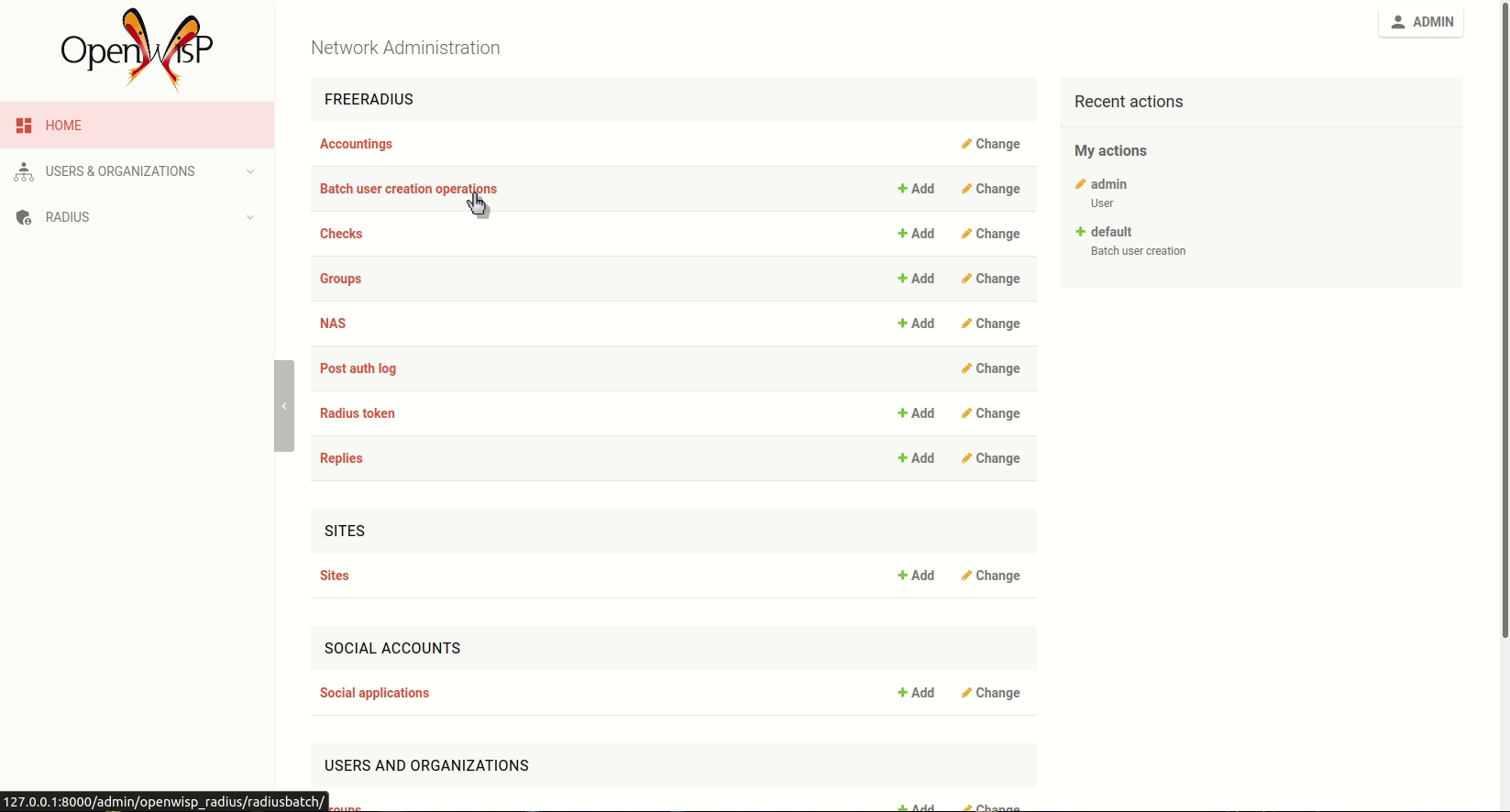This screenshot has width=1510, height=812.
Task: Open the Replies link
Action: click(x=341, y=458)
